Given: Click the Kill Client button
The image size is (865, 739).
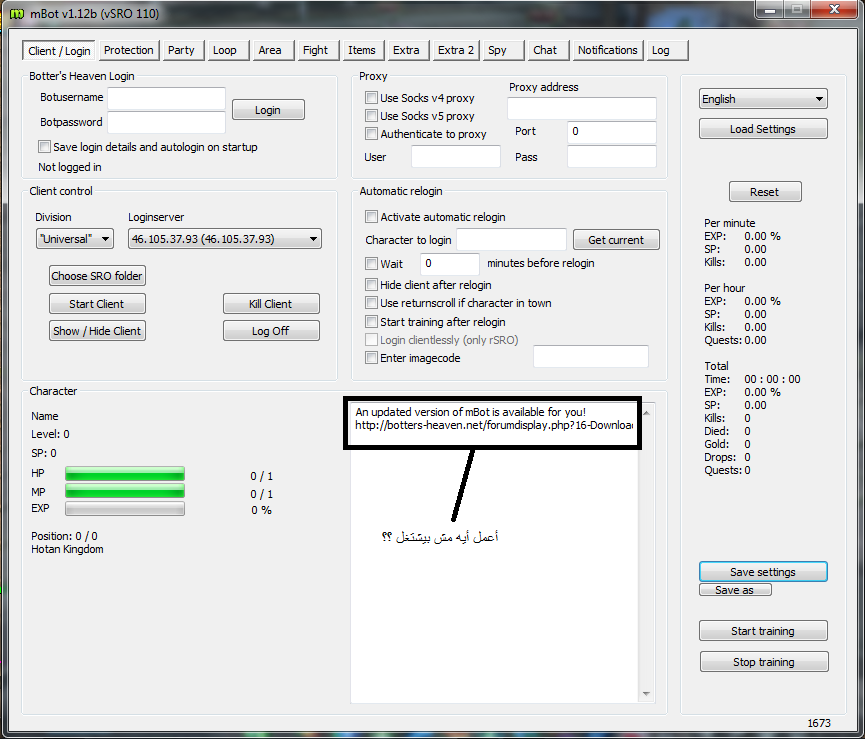Looking at the screenshot, I should click(x=271, y=304).
